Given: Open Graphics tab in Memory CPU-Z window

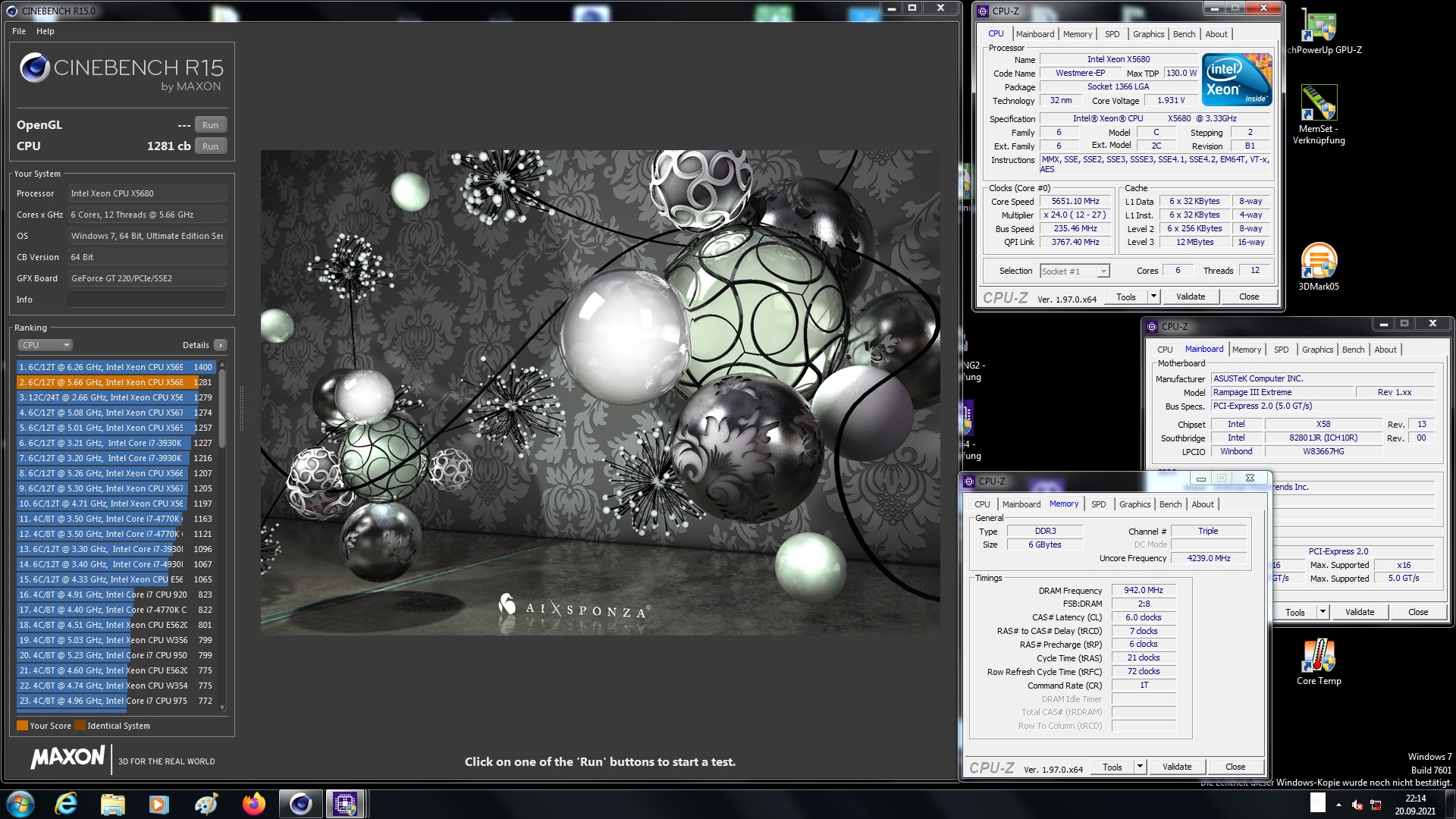Looking at the screenshot, I should tap(1134, 504).
